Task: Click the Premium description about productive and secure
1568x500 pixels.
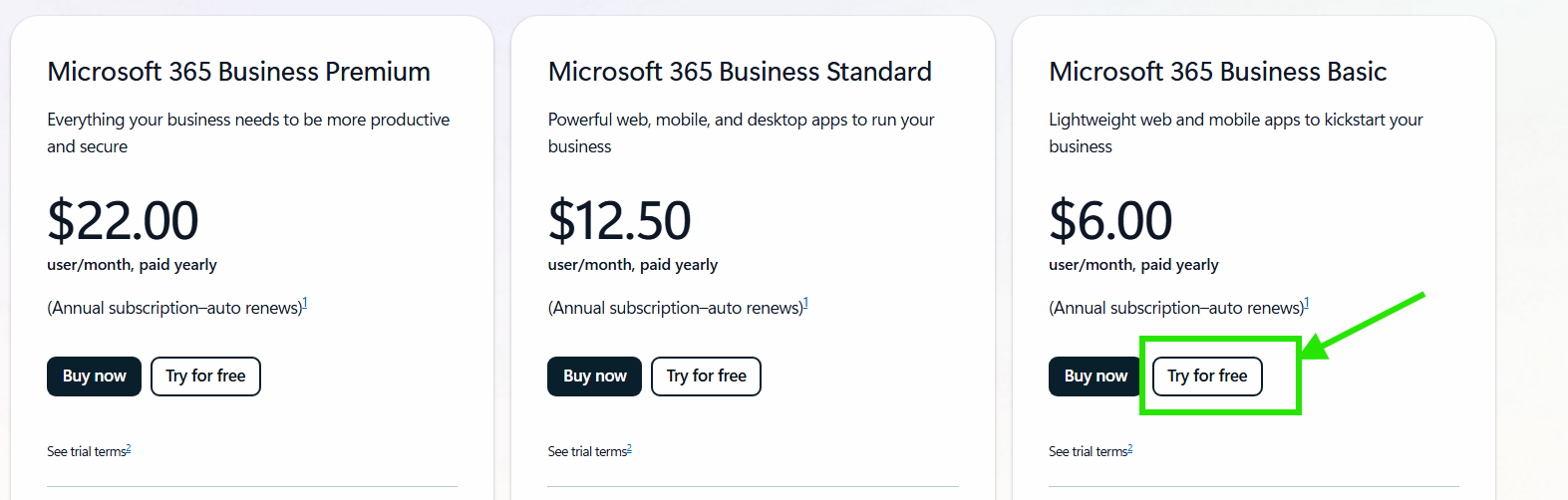Action: pos(248,132)
